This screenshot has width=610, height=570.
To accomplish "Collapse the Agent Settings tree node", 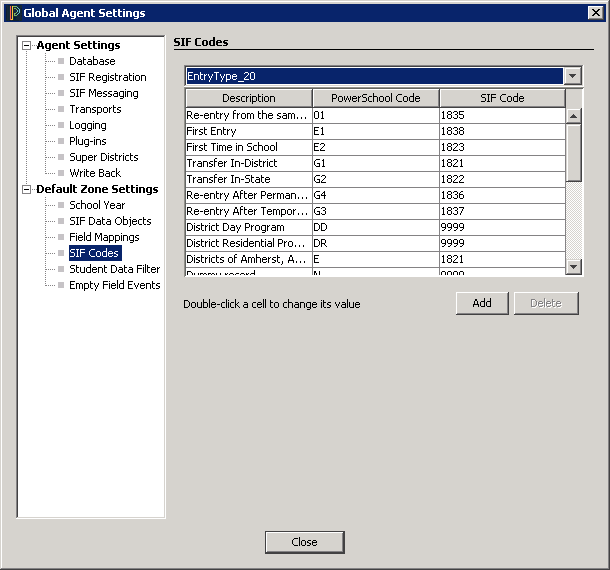I will pos(27,45).
